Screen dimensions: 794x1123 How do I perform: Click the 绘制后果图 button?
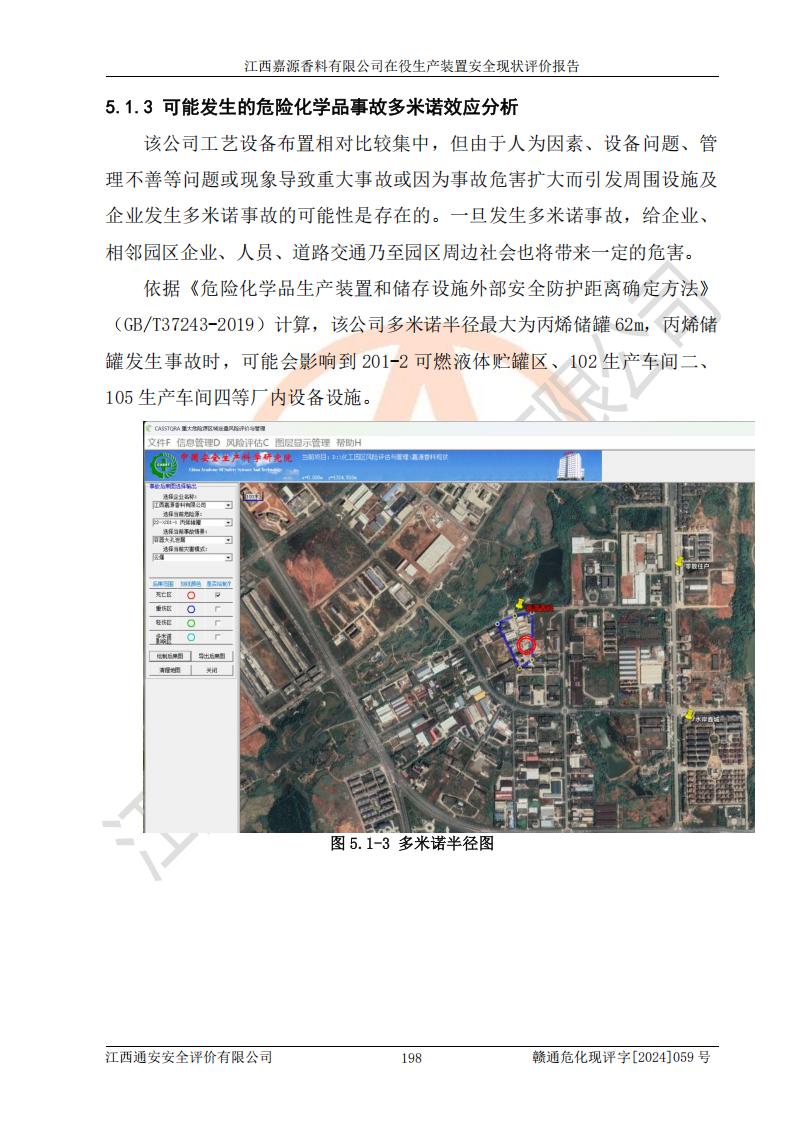[168, 656]
